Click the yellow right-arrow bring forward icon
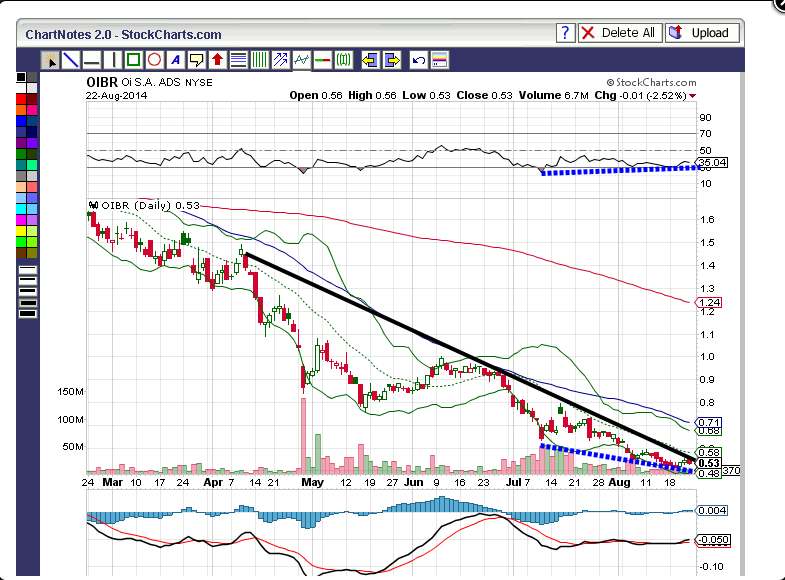The width and height of the screenshot is (785, 580). point(391,60)
